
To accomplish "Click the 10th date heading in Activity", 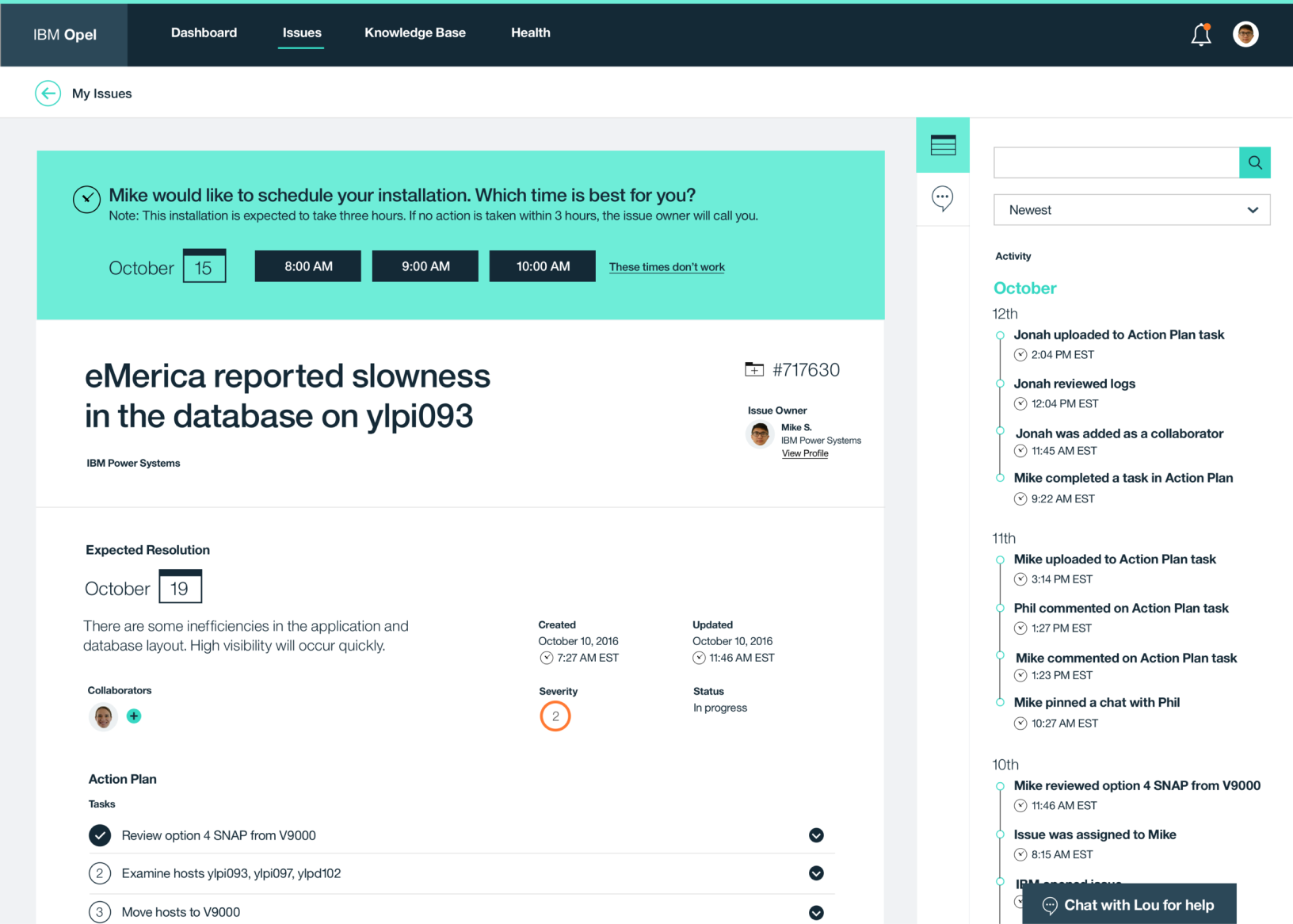I will (x=1005, y=765).
